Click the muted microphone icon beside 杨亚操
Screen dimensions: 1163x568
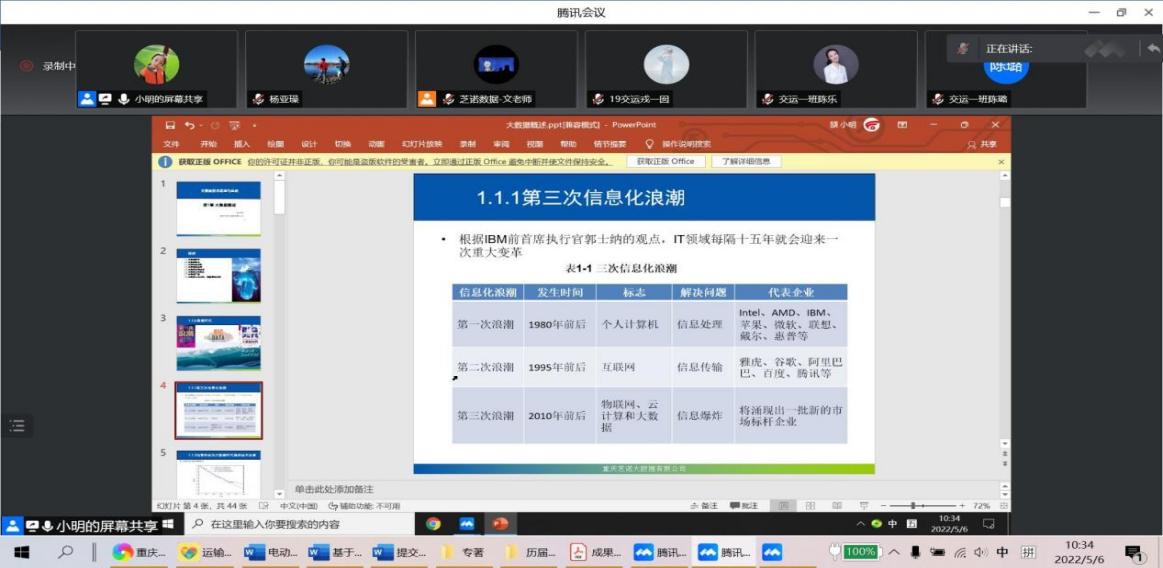(258, 99)
